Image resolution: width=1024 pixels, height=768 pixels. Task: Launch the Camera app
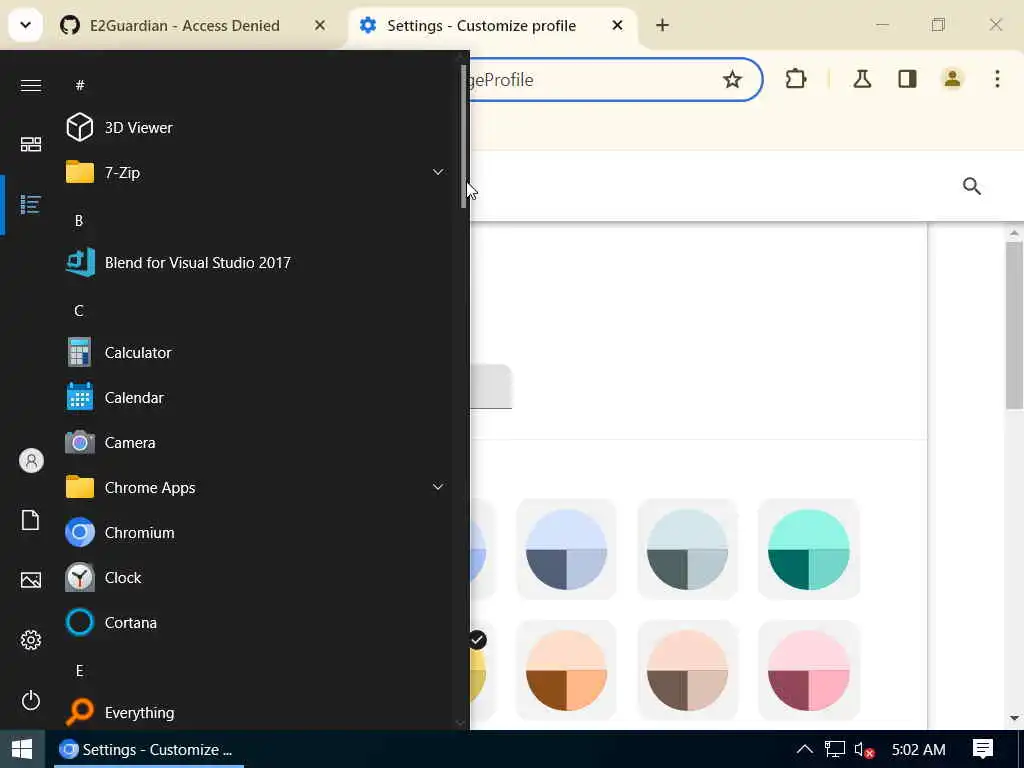point(255,443)
